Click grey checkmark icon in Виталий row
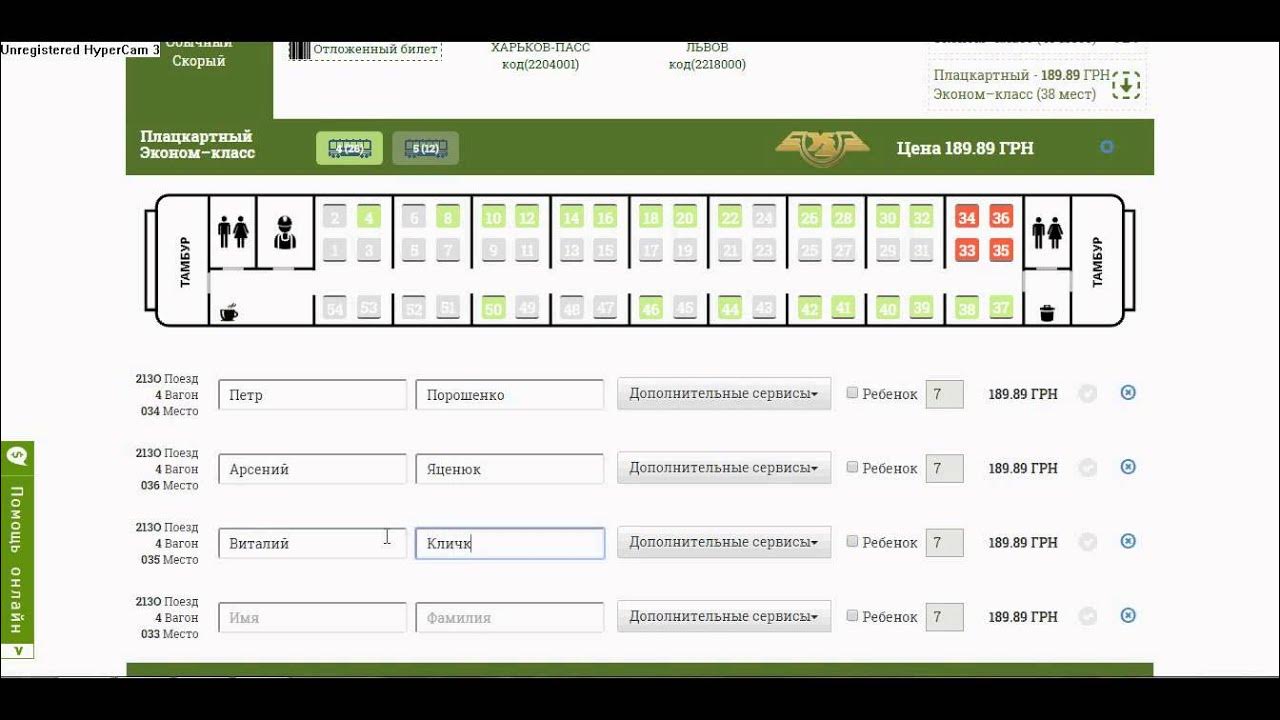 point(1088,542)
